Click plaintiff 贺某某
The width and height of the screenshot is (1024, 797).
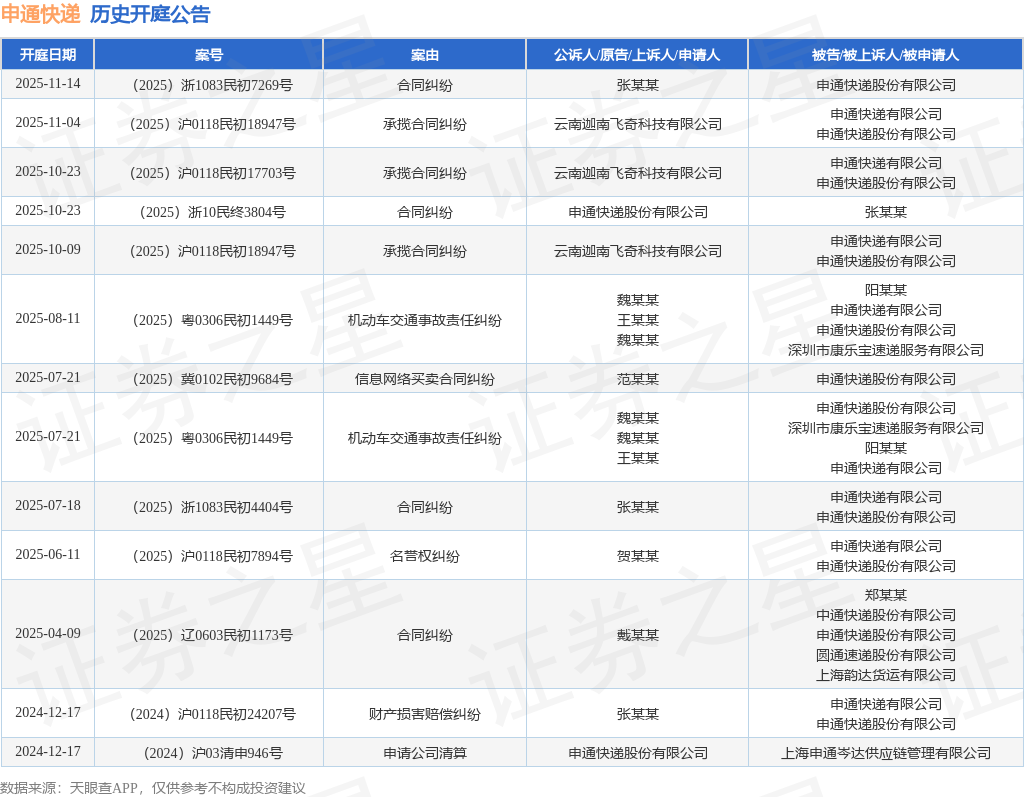(637, 556)
